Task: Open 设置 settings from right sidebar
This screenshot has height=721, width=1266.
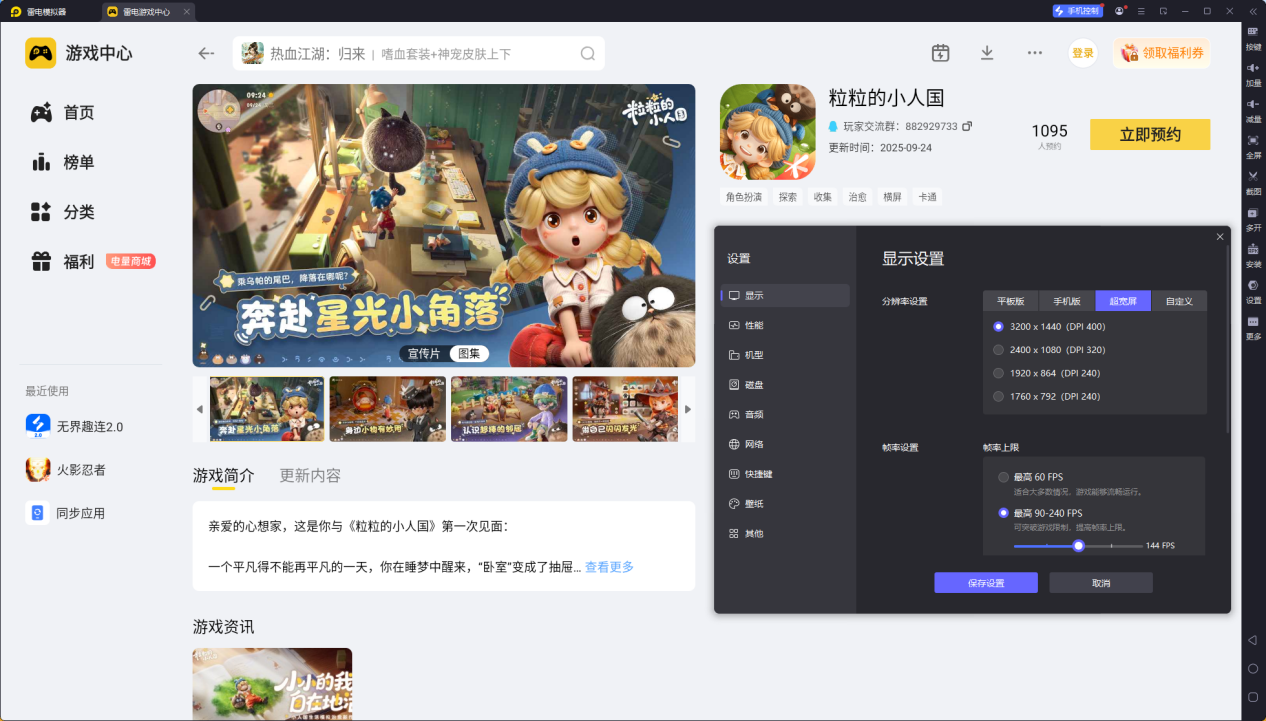Action: pyautogui.click(x=1253, y=290)
